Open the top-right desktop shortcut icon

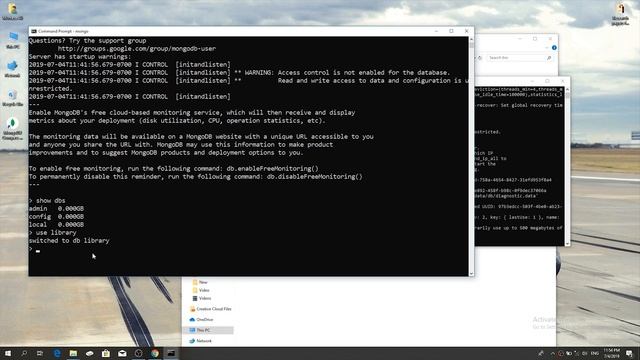click(620, 14)
